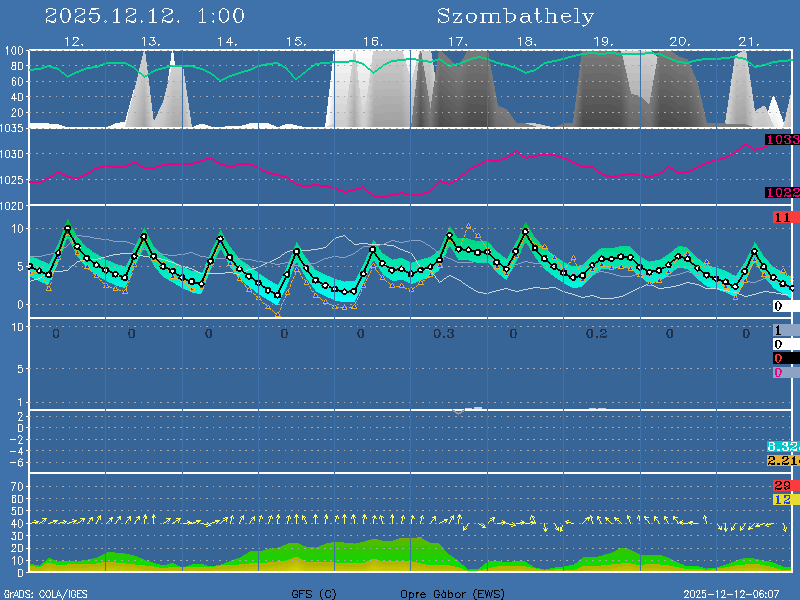Click the 0.3 precipitation amount label

[444, 334]
